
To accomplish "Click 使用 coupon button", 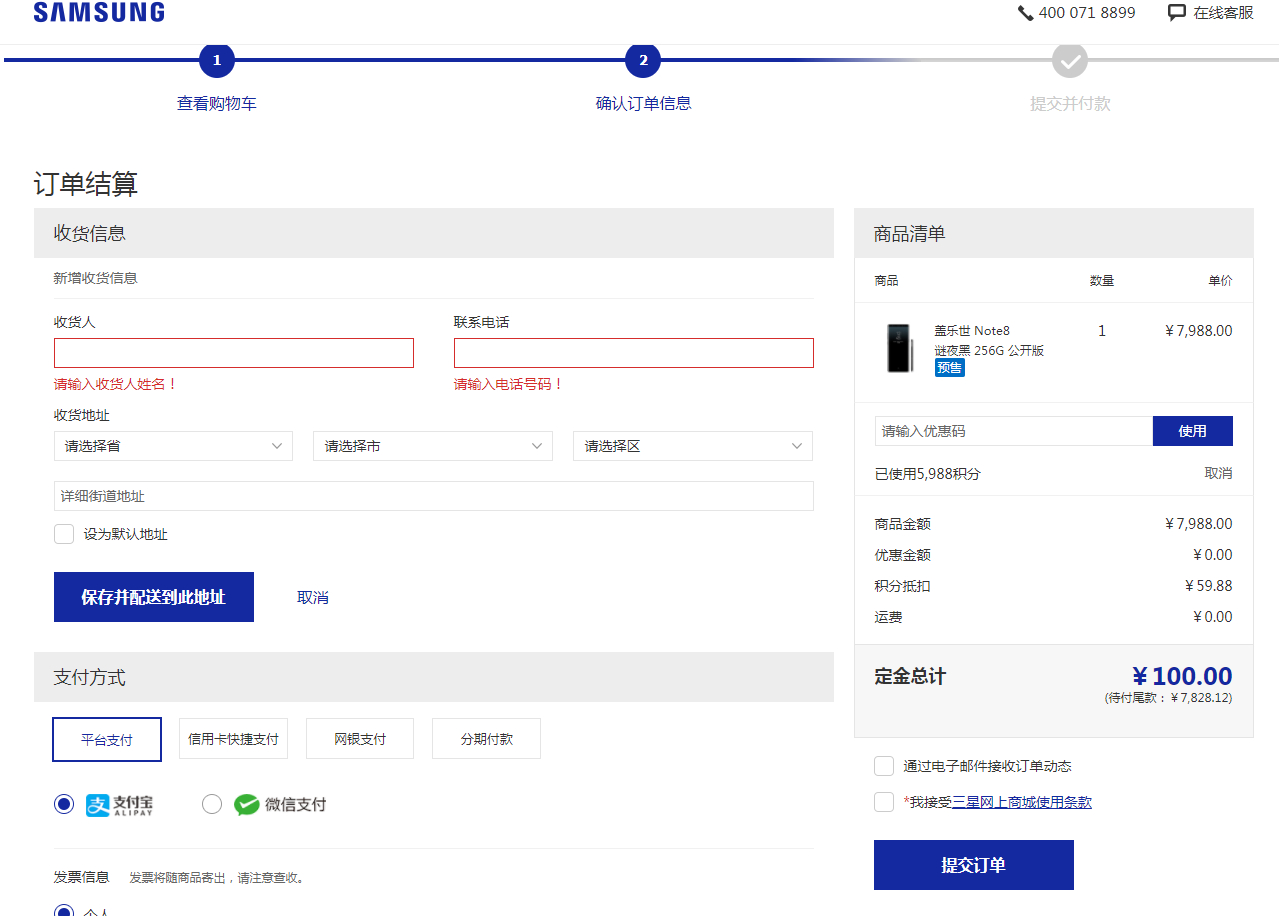I will [1193, 431].
